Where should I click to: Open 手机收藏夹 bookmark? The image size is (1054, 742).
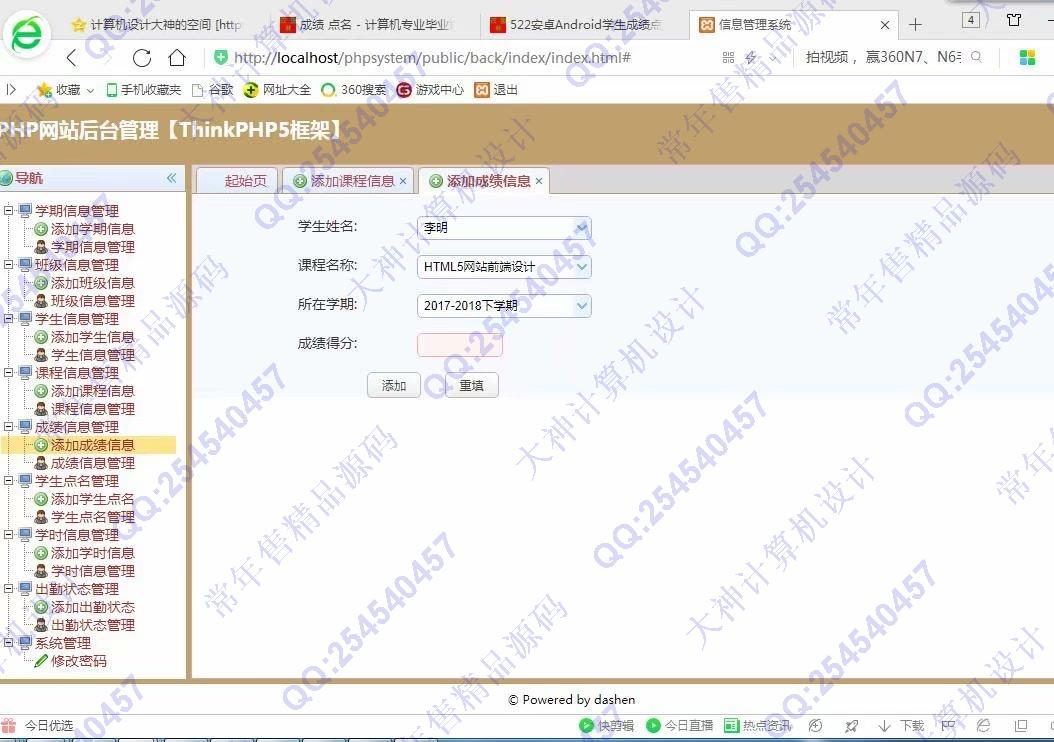tap(144, 89)
